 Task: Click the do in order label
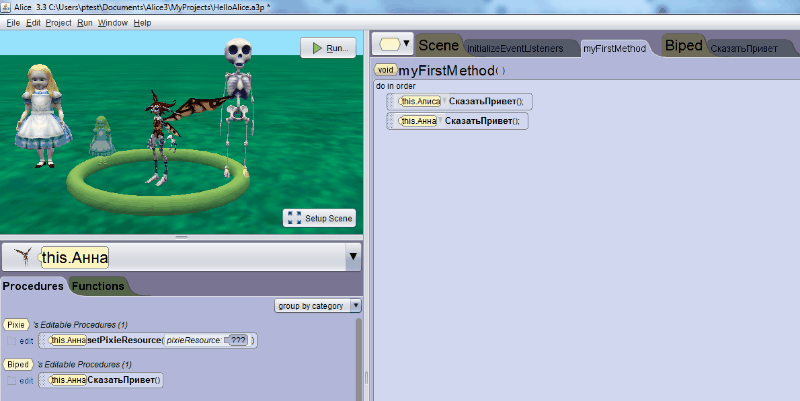click(396, 86)
